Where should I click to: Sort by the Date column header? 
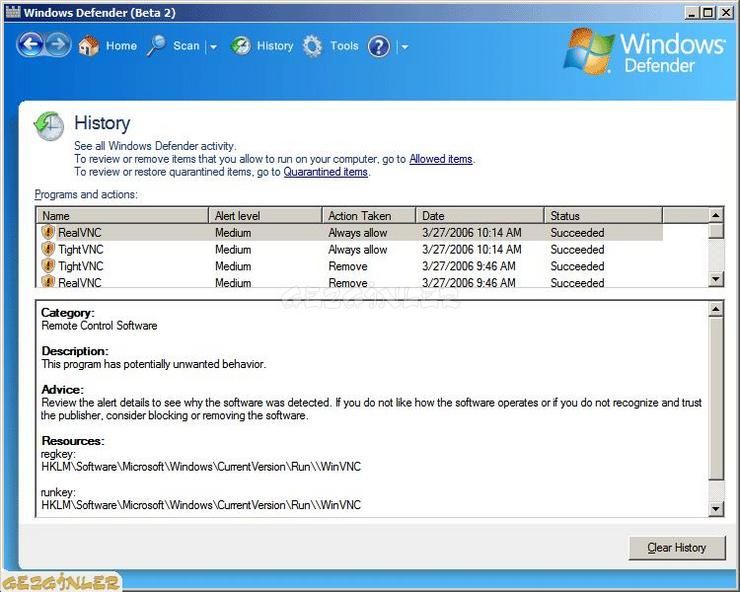coord(480,216)
